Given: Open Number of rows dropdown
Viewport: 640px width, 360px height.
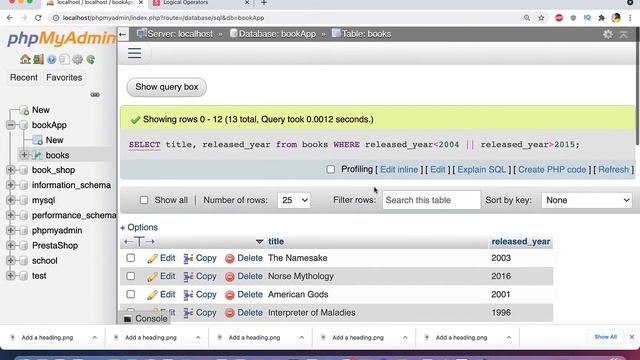Looking at the screenshot, I should click(x=294, y=200).
